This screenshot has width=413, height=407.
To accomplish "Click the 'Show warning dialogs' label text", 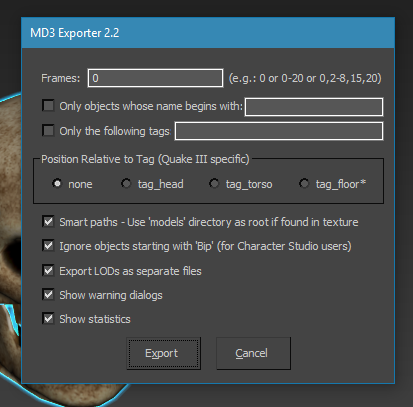I will (111, 295).
